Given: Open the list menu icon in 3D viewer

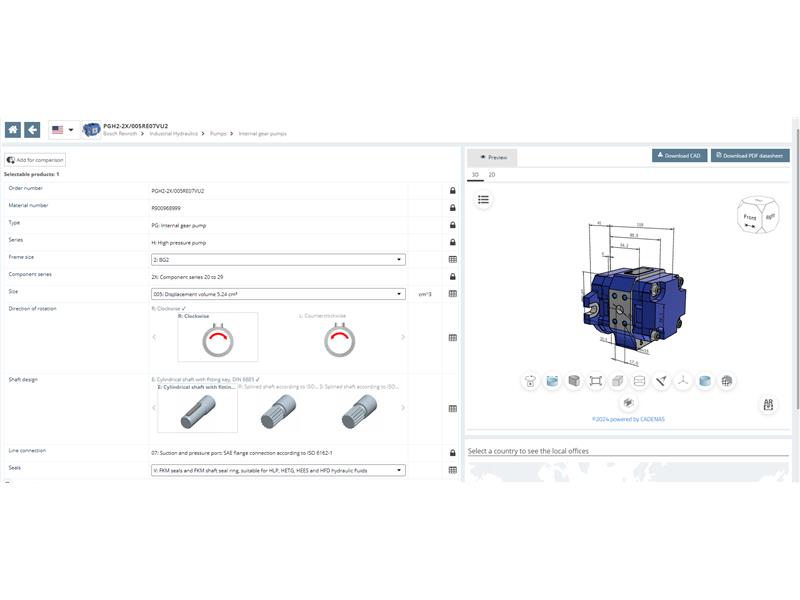Looking at the screenshot, I should tap(483, 199).
